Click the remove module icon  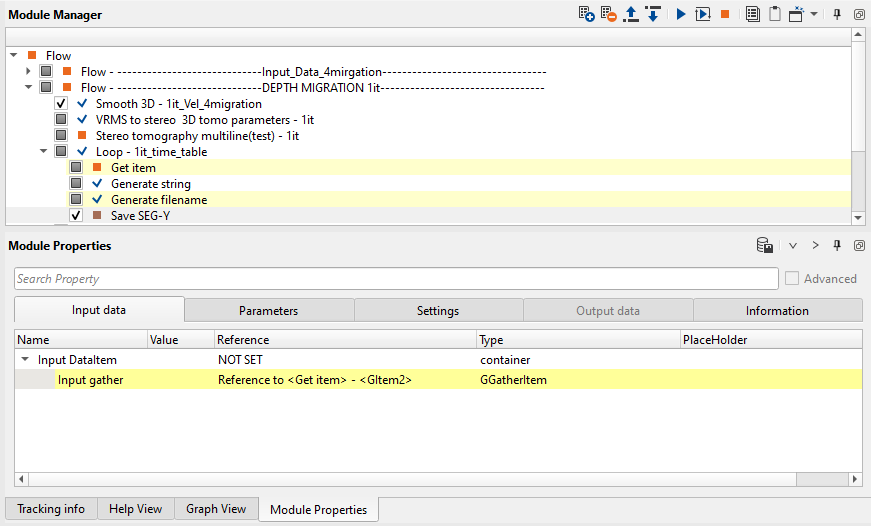pyautogui.click(x=609, y=14)
